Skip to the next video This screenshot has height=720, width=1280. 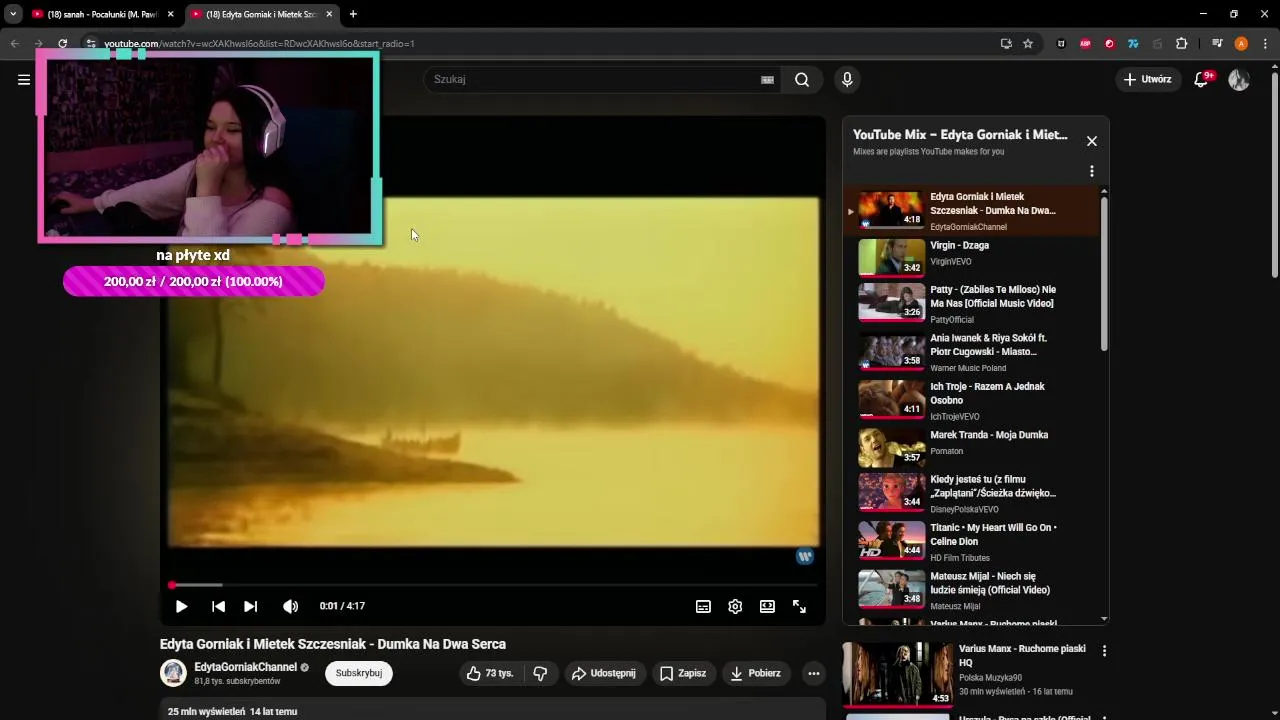250,606
